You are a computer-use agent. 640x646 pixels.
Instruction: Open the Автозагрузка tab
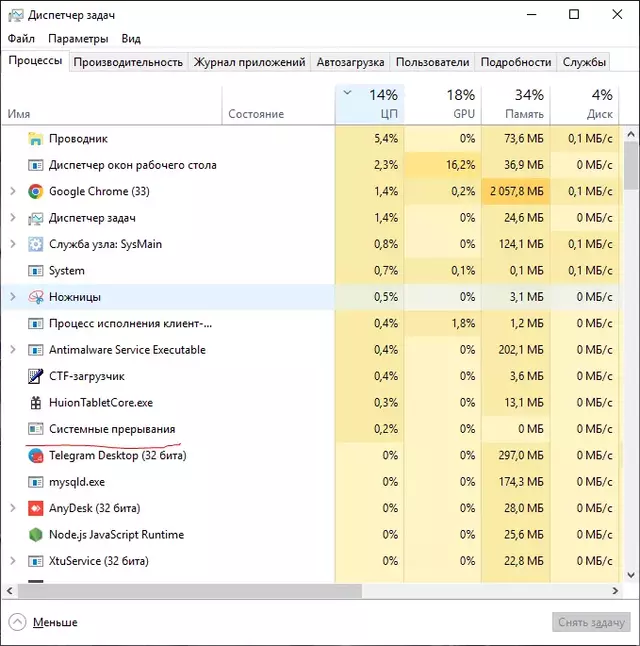pyautogui.click(x=350, y=62)
